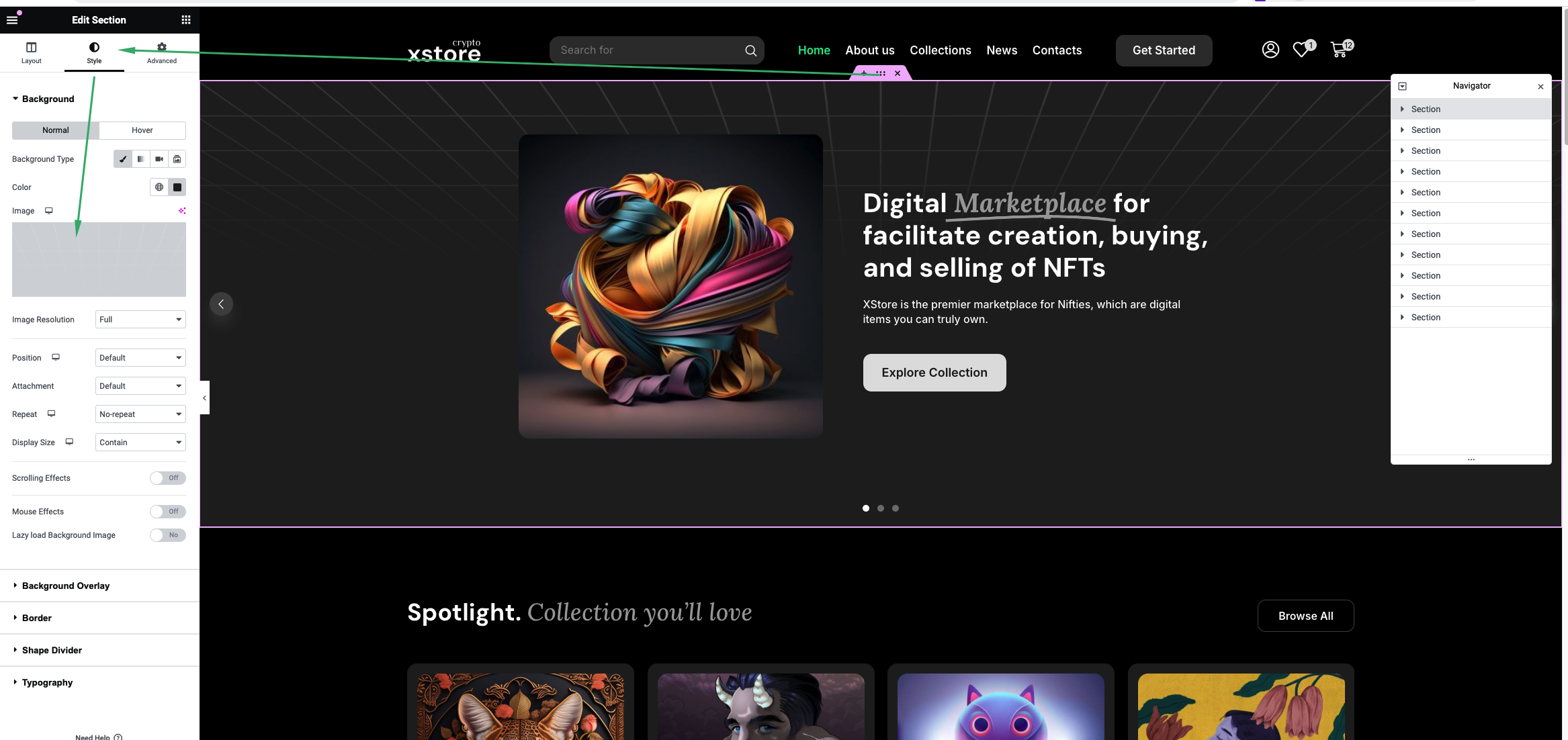1568x740 pixels.
Task: Open the Repeat dropdown showing No-repeat
Action: 140,414
